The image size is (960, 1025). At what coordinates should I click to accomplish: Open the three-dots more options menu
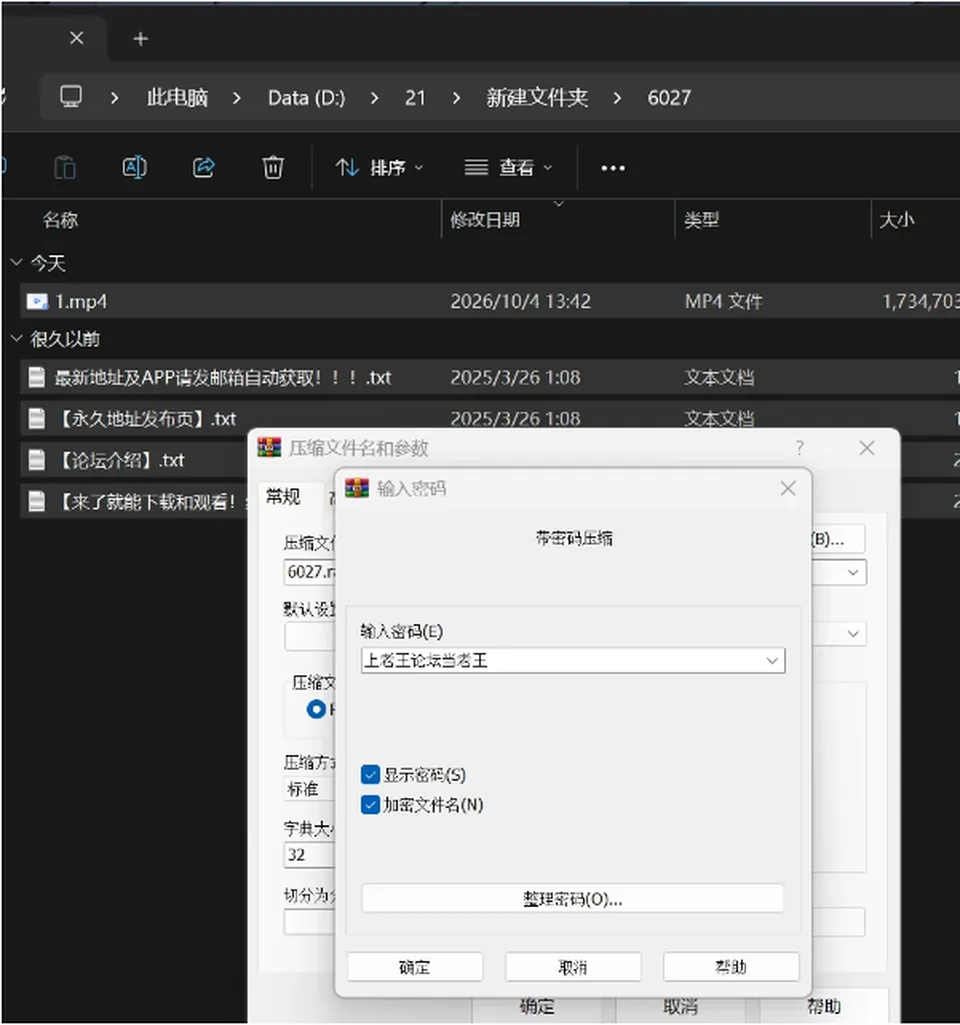point(612,169)
